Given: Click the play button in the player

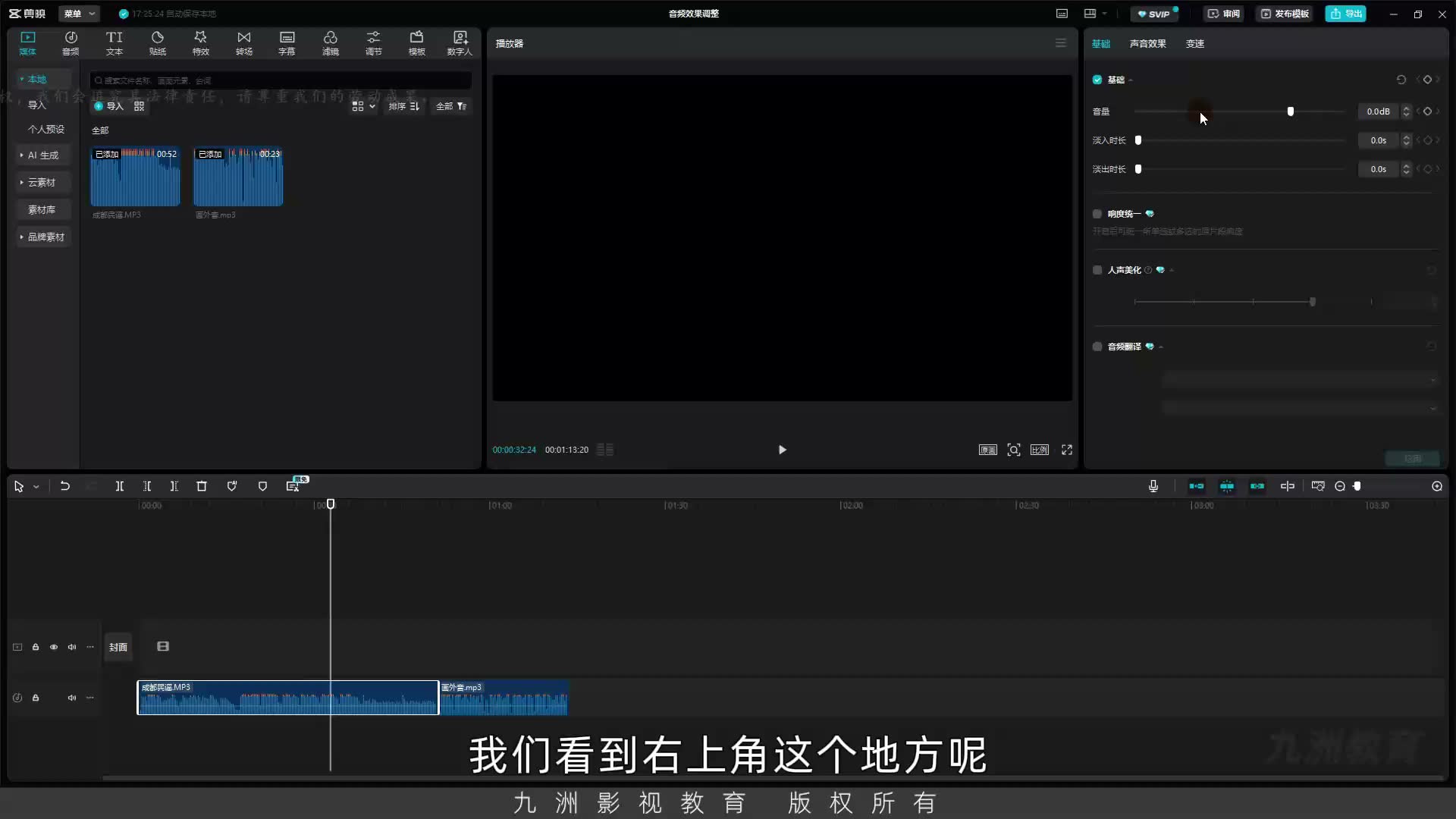Looking at the screenshot, I should 782,450.
